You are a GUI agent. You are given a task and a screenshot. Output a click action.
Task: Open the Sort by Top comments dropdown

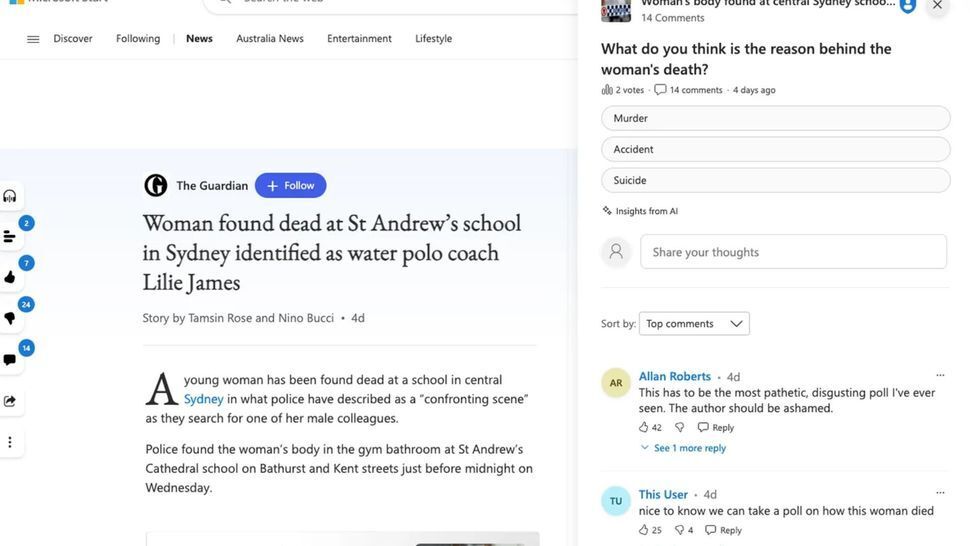click(x=694, y=323)
